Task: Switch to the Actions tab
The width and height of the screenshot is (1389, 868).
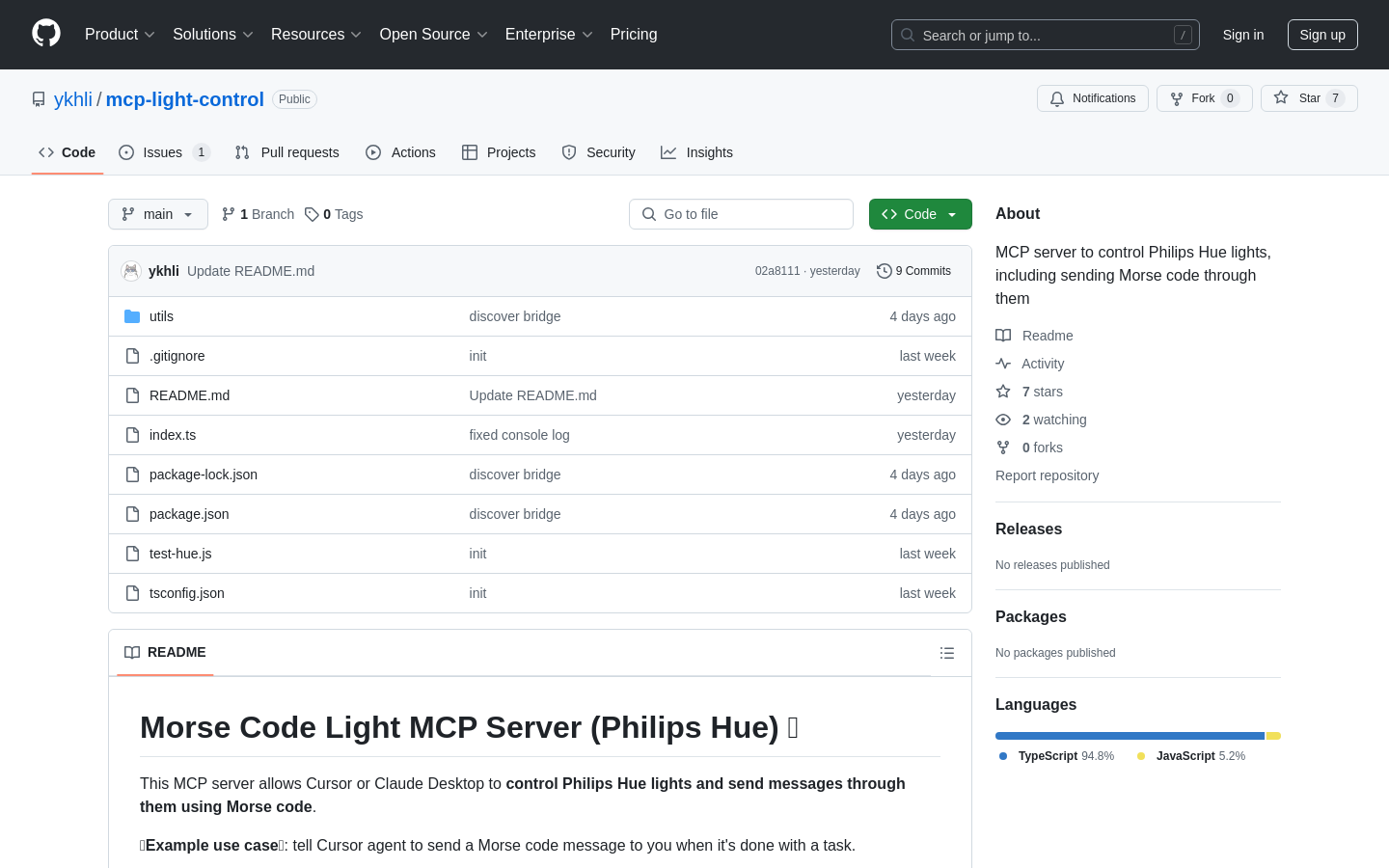Action: coord(400,152)
